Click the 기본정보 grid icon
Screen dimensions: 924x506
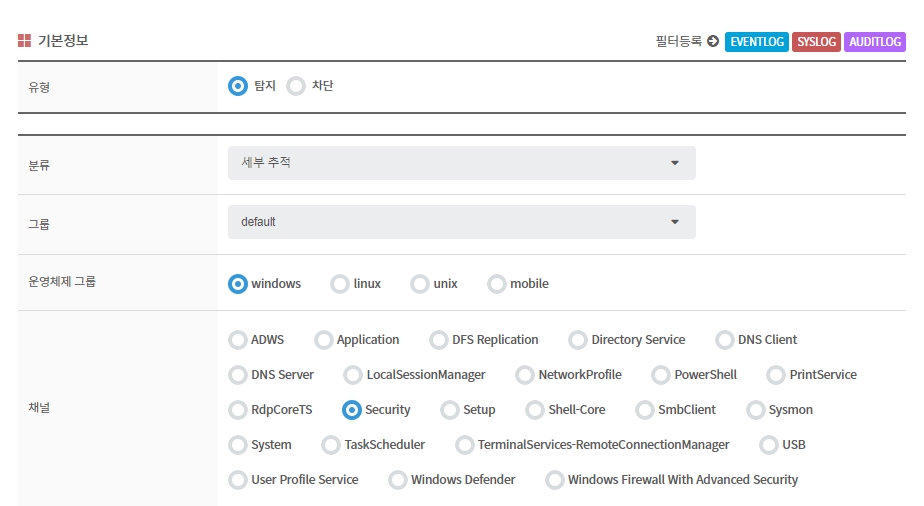pos(24,41)
